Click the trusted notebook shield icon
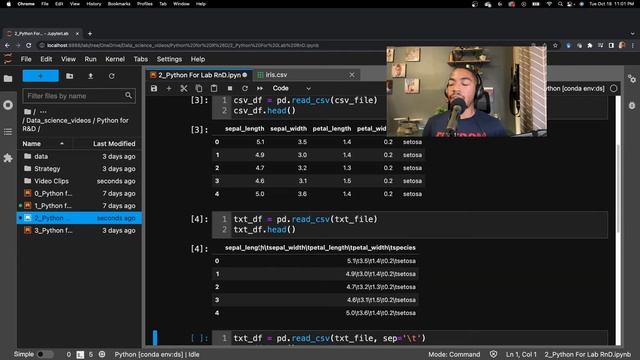The width and height of the screenshot is (640, 360). (493, 354)
